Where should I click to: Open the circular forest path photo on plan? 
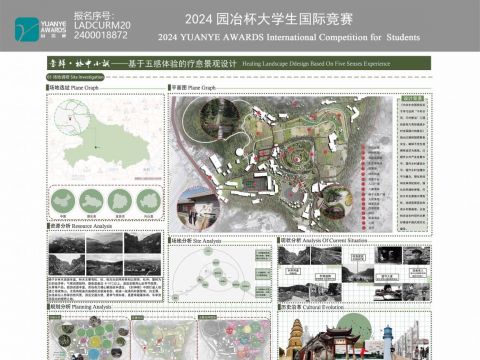(220, 119)
